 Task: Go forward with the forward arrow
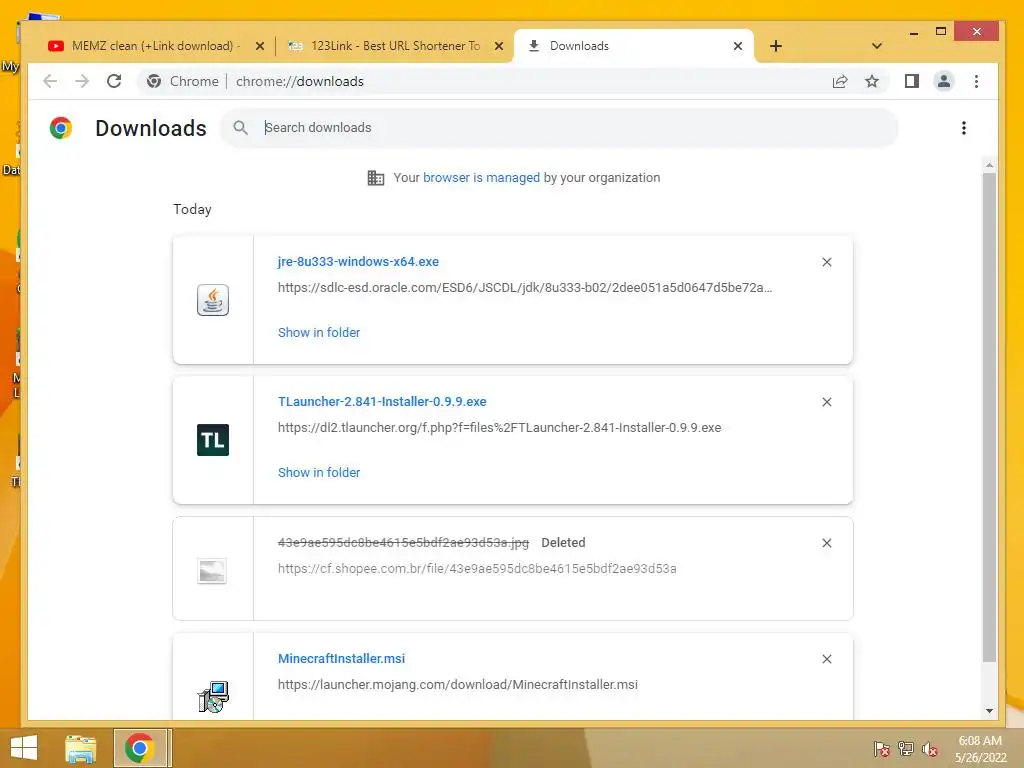click(x=82, y=81)
